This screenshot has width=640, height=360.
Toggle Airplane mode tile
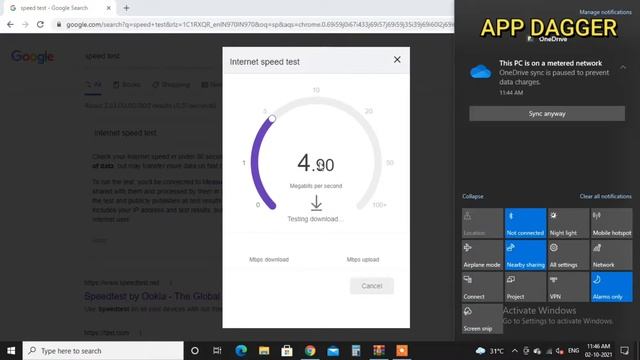click(x=482, y=255)
